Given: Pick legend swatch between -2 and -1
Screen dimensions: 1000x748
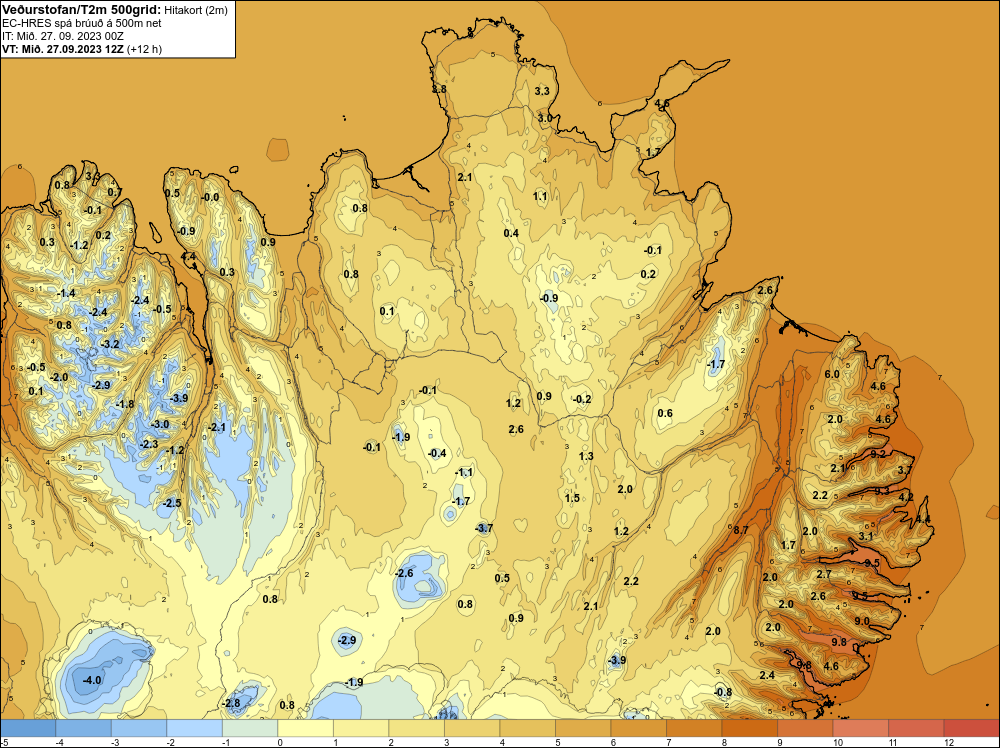Looking at the screenshot, I should pyautogui.click(x=194, y=728).
